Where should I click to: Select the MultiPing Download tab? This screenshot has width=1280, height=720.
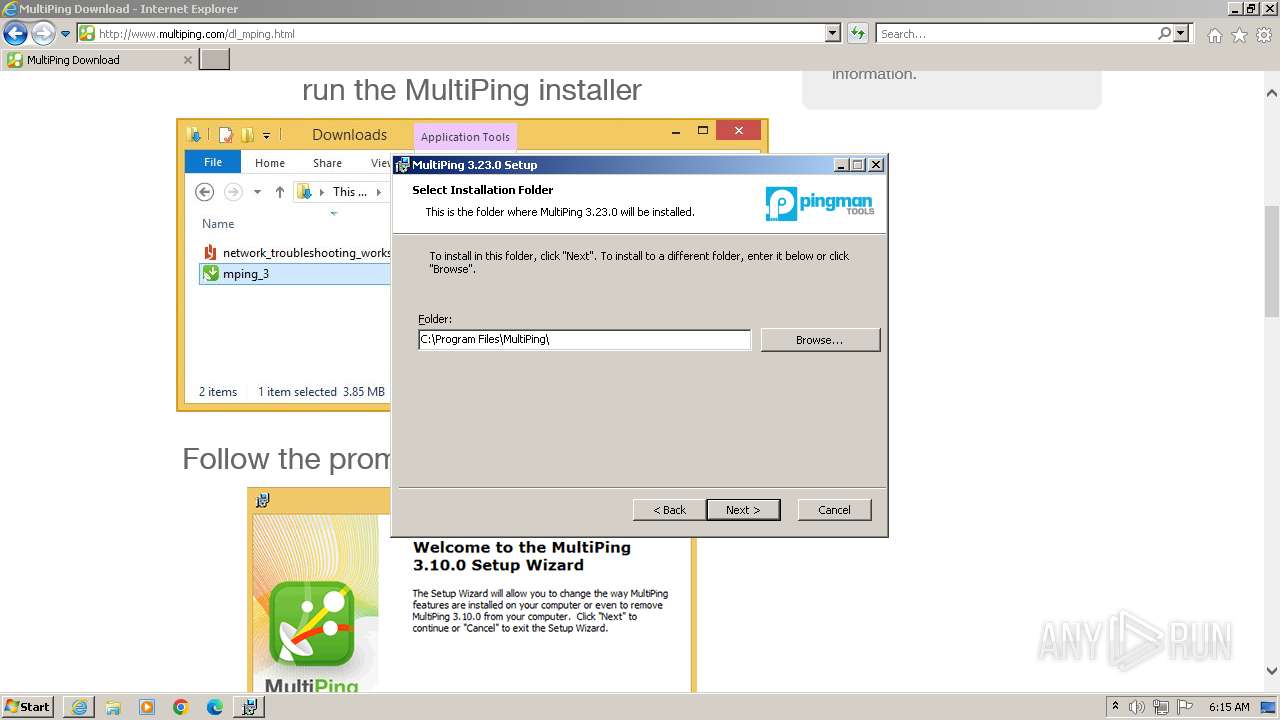point(100,60)
